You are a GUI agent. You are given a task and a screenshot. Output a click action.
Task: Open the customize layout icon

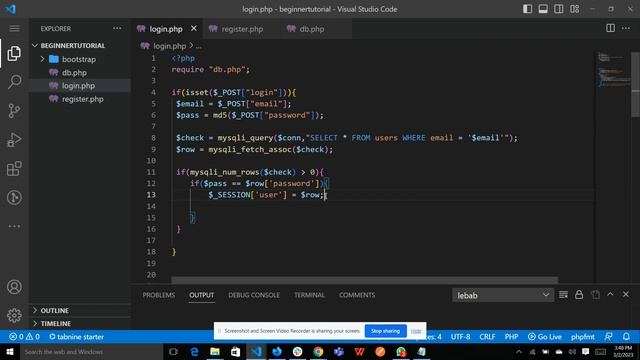[574, 9]
